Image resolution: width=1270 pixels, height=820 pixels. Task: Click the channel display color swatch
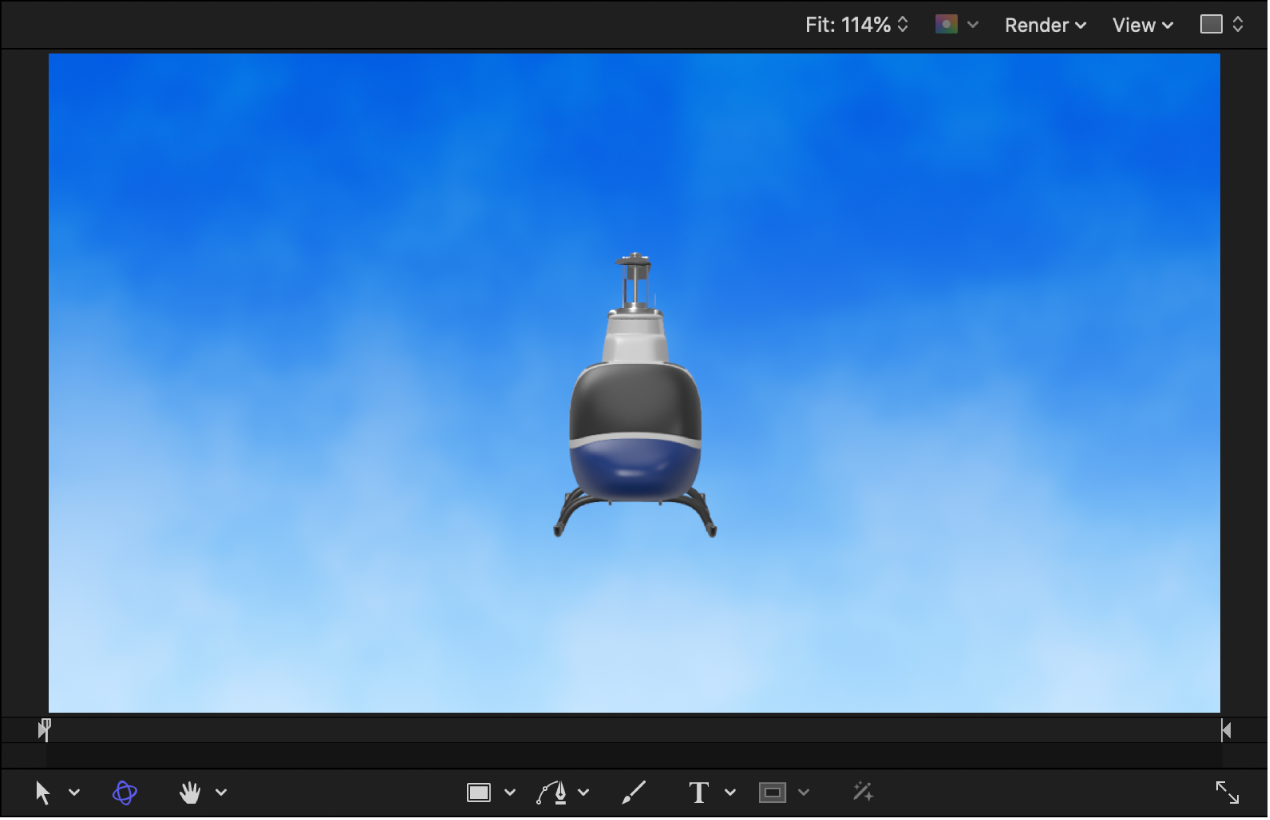pos(944,24)
